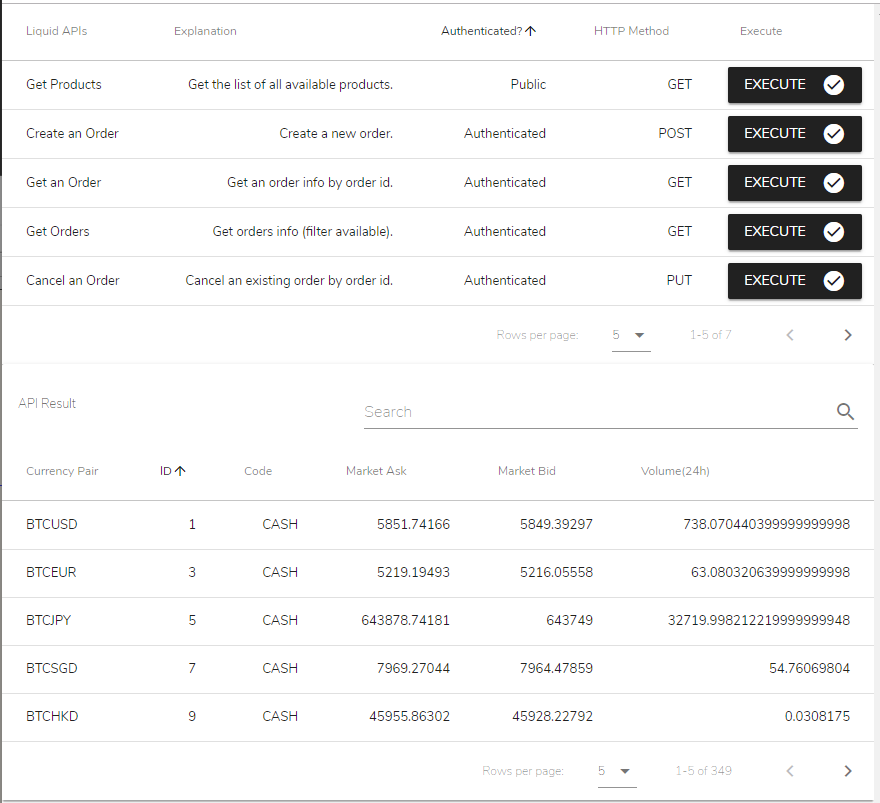The width and height of the screenshot is (880, 803).
Task: Execute the Cancel an Order API
Action: pos(794,281)
